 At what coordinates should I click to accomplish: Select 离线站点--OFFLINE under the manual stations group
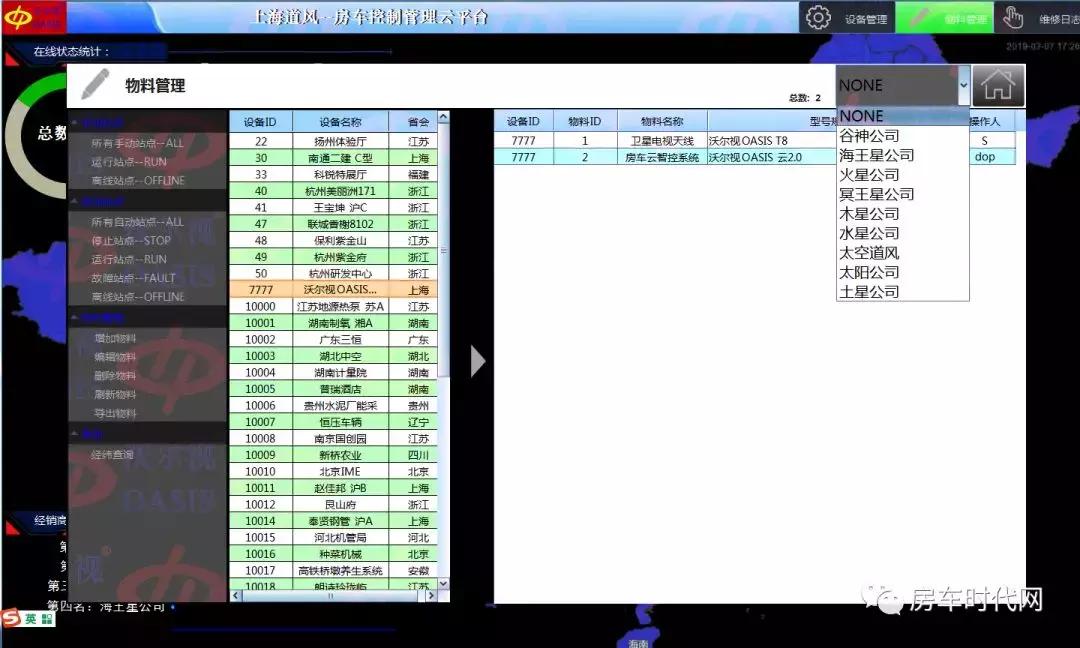pos(138,180)
